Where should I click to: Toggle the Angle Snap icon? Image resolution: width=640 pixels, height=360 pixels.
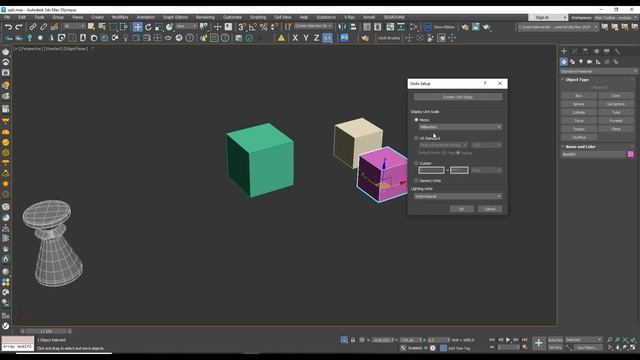(253, 27)
